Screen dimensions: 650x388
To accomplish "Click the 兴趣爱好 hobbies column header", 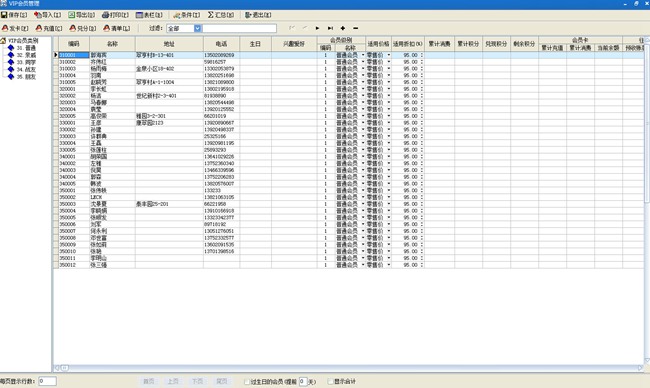I will (x=294, y=44).
